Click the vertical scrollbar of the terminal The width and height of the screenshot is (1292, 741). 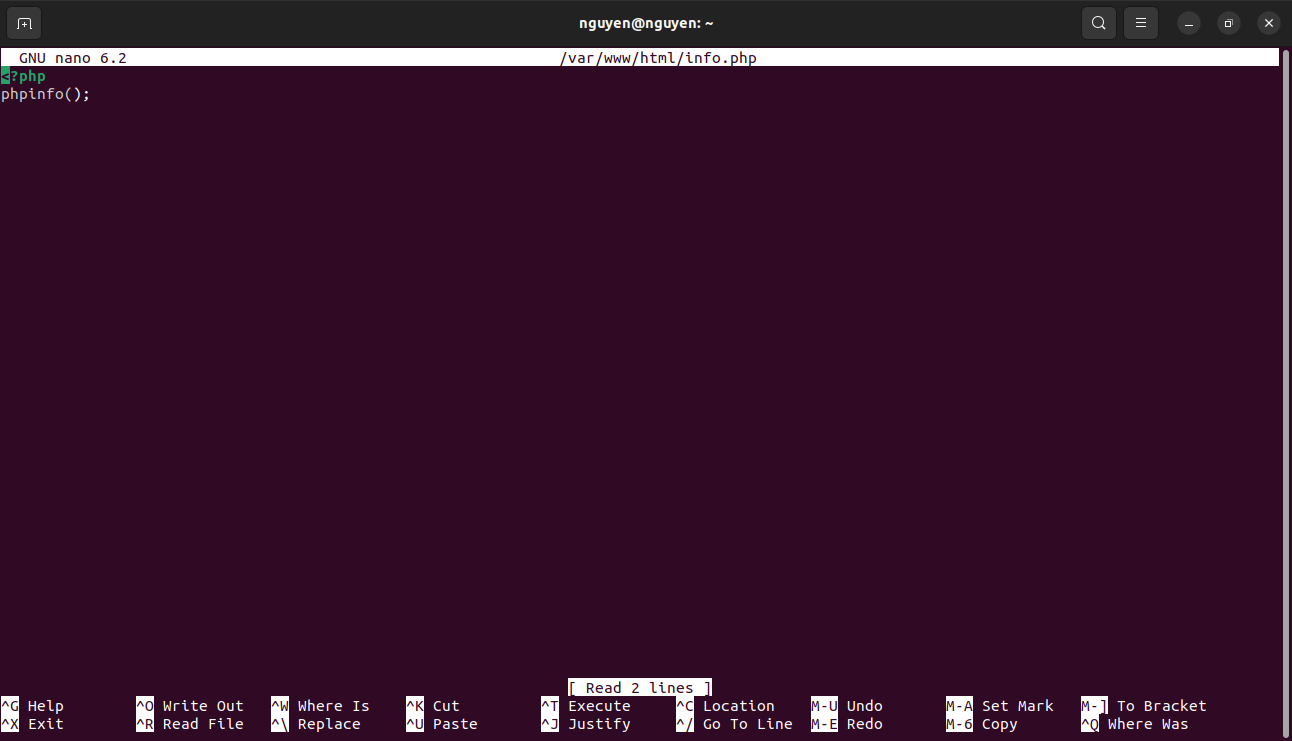coord(1286,395)
